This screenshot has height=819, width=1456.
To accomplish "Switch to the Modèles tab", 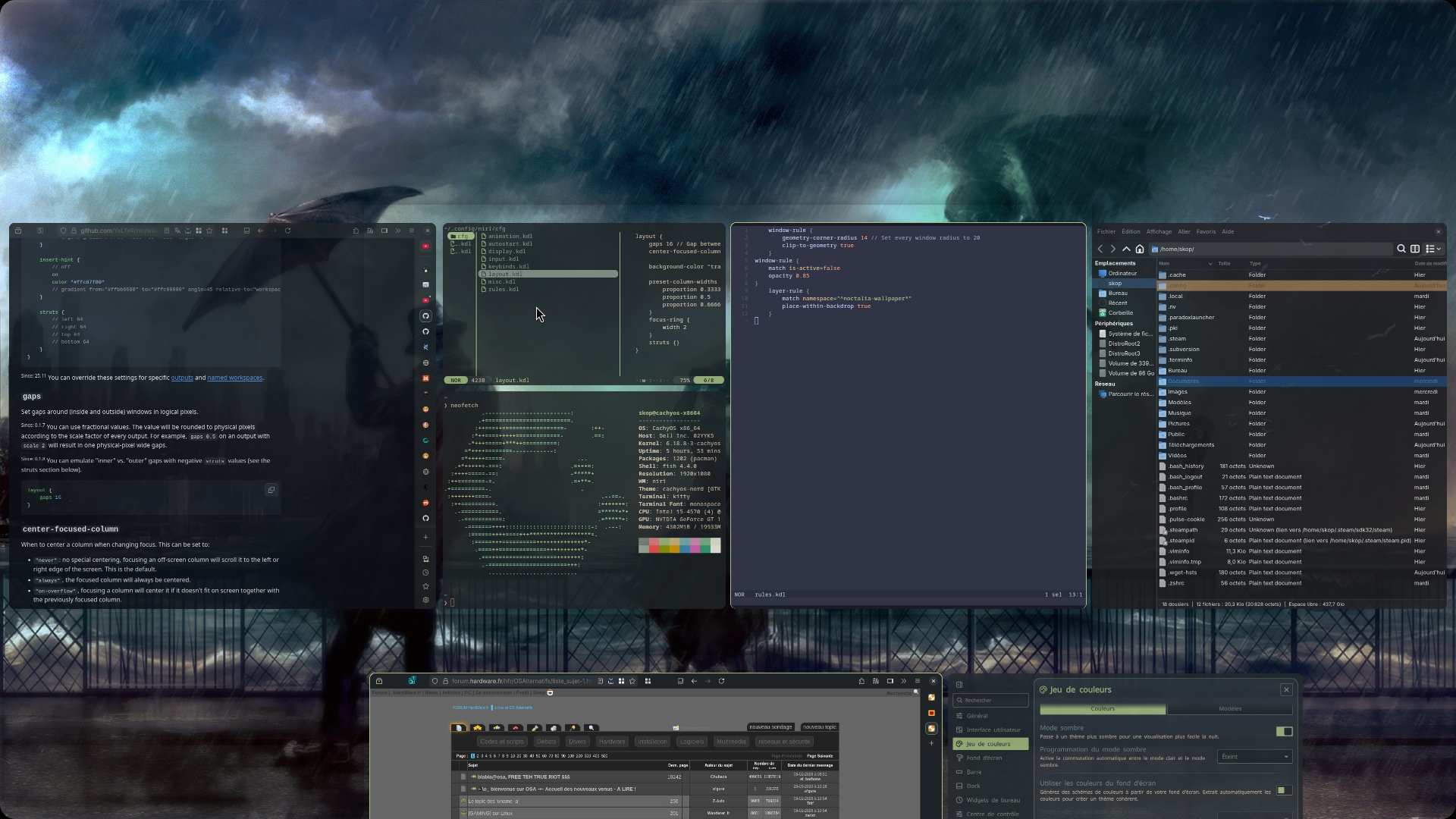I will click(x=1229, y=709).
